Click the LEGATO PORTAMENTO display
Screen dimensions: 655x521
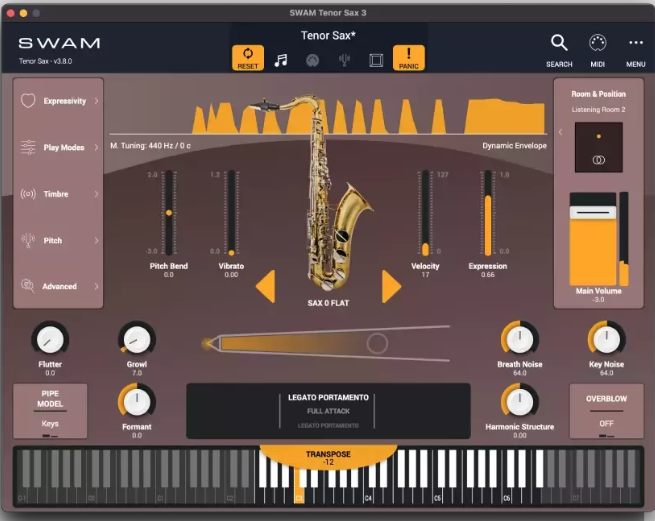pos(328,411)
